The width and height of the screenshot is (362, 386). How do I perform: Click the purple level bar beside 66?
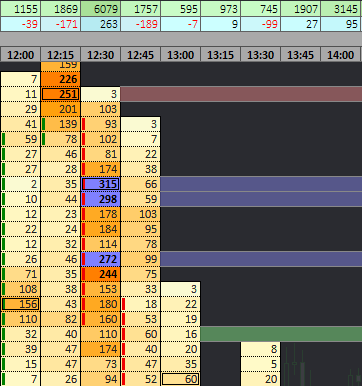pyautogui.click(x=261, y=184)
